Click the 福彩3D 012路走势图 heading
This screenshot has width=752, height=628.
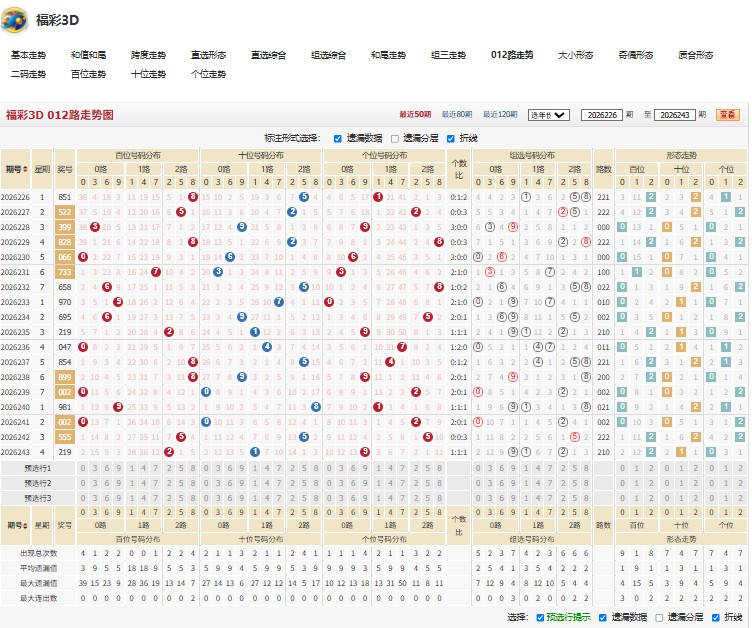click(x=59, y=115)
